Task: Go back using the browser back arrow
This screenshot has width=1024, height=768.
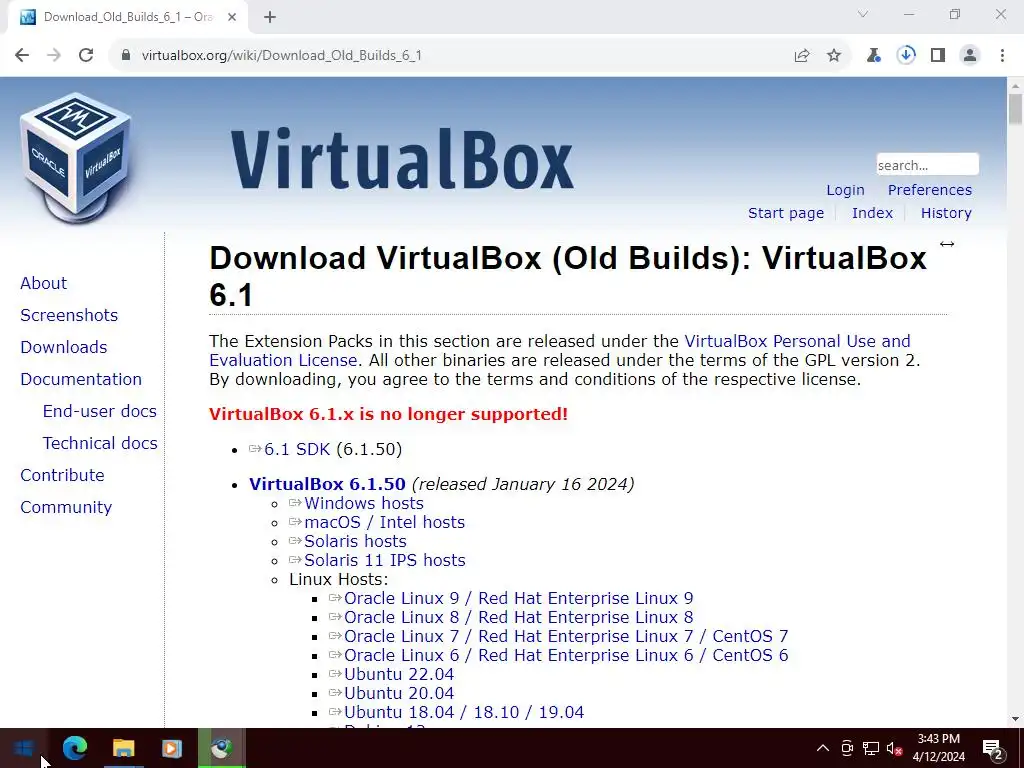Action: [x=22, y=56]
